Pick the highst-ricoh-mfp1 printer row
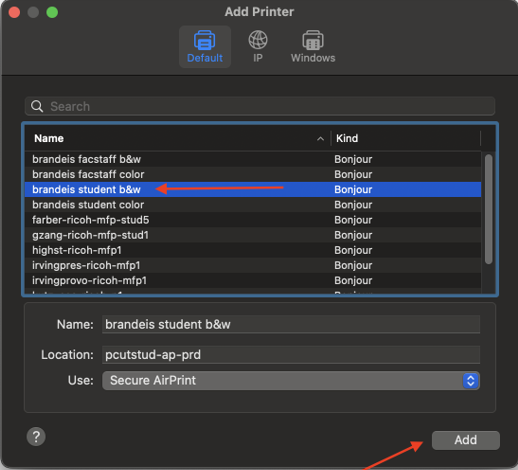 pyautogui.click(x=253, y=250)
